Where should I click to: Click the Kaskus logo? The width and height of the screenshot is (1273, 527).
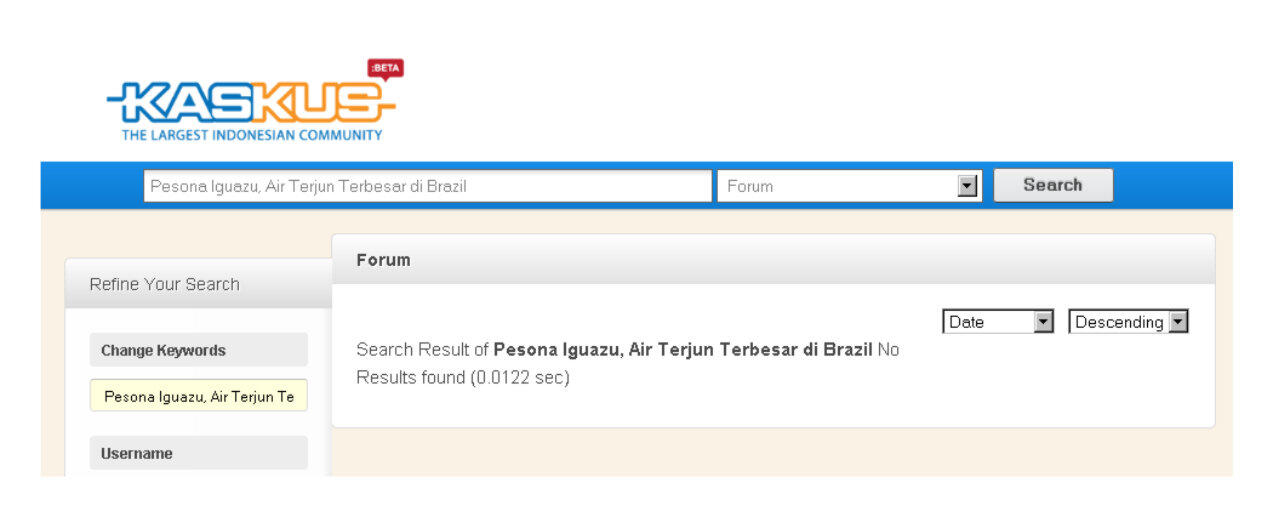pyautogui.click(x=255, y=101)
